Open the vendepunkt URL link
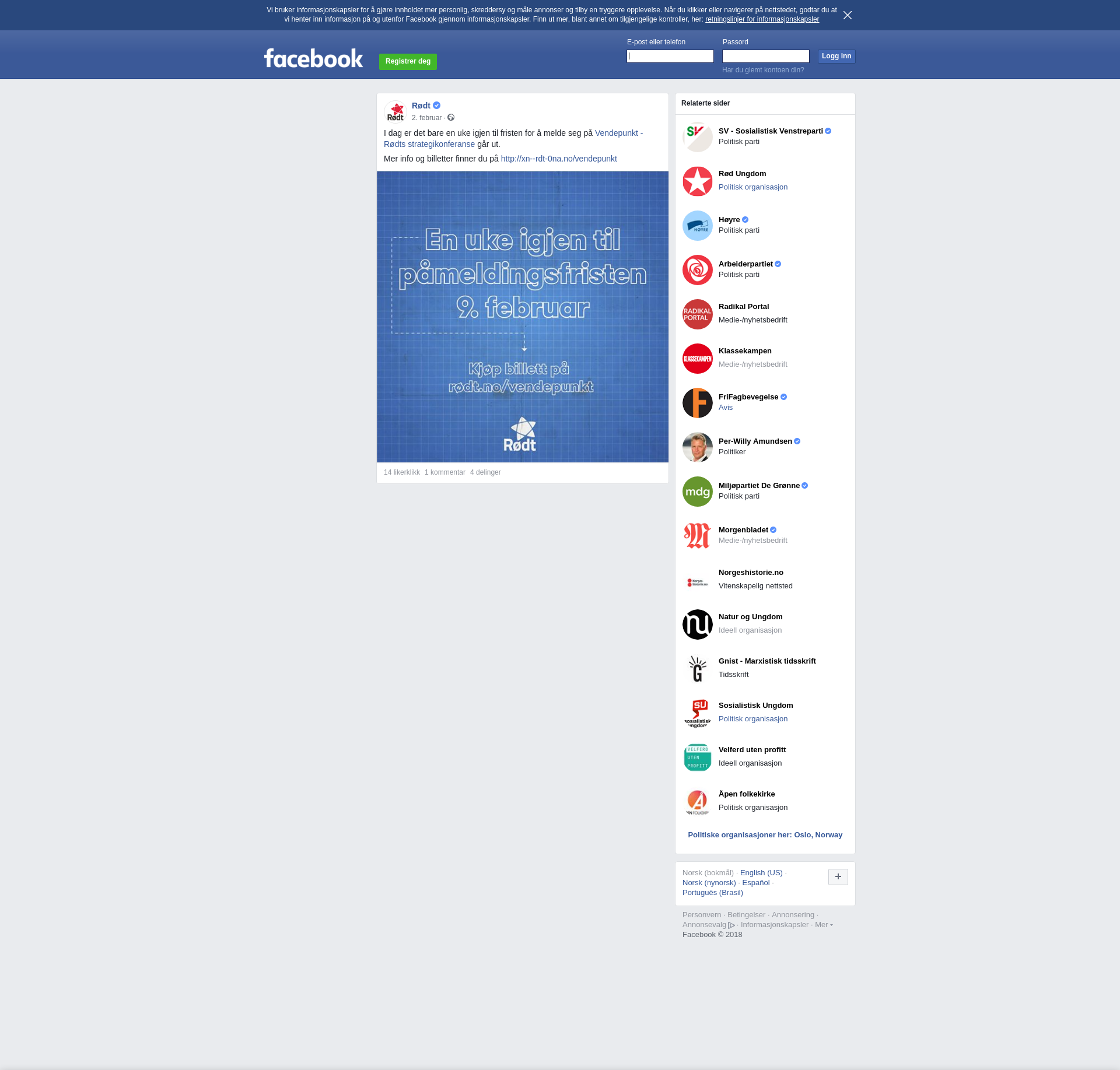Image resolution: width=1120 pixels, height=1070 pixels. (558, 159)
